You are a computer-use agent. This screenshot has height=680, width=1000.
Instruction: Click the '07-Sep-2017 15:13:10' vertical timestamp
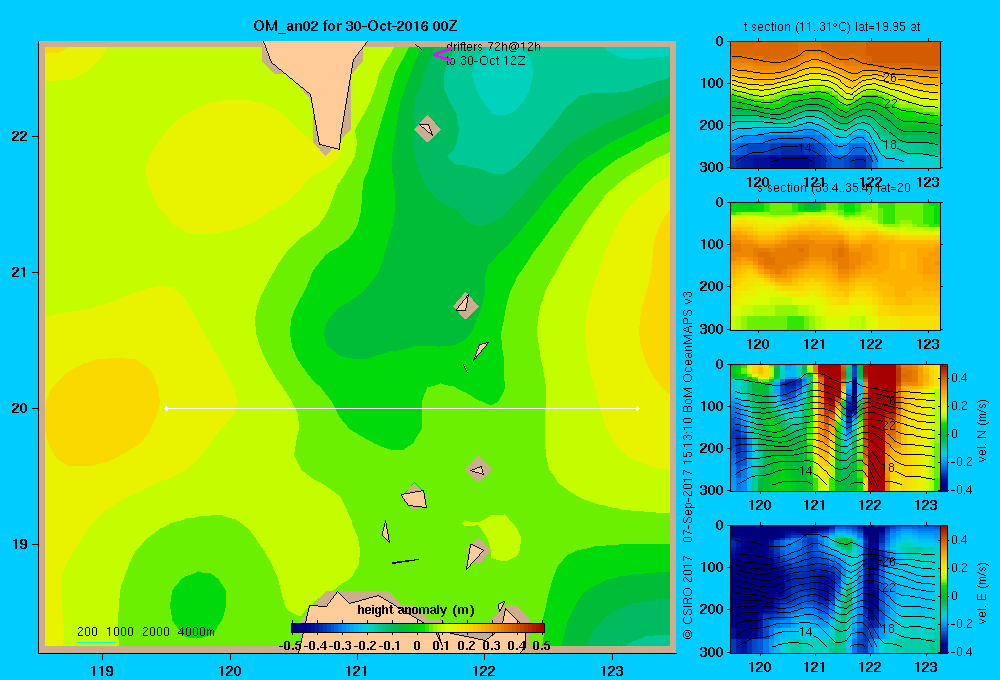click(x=688, y=478)
